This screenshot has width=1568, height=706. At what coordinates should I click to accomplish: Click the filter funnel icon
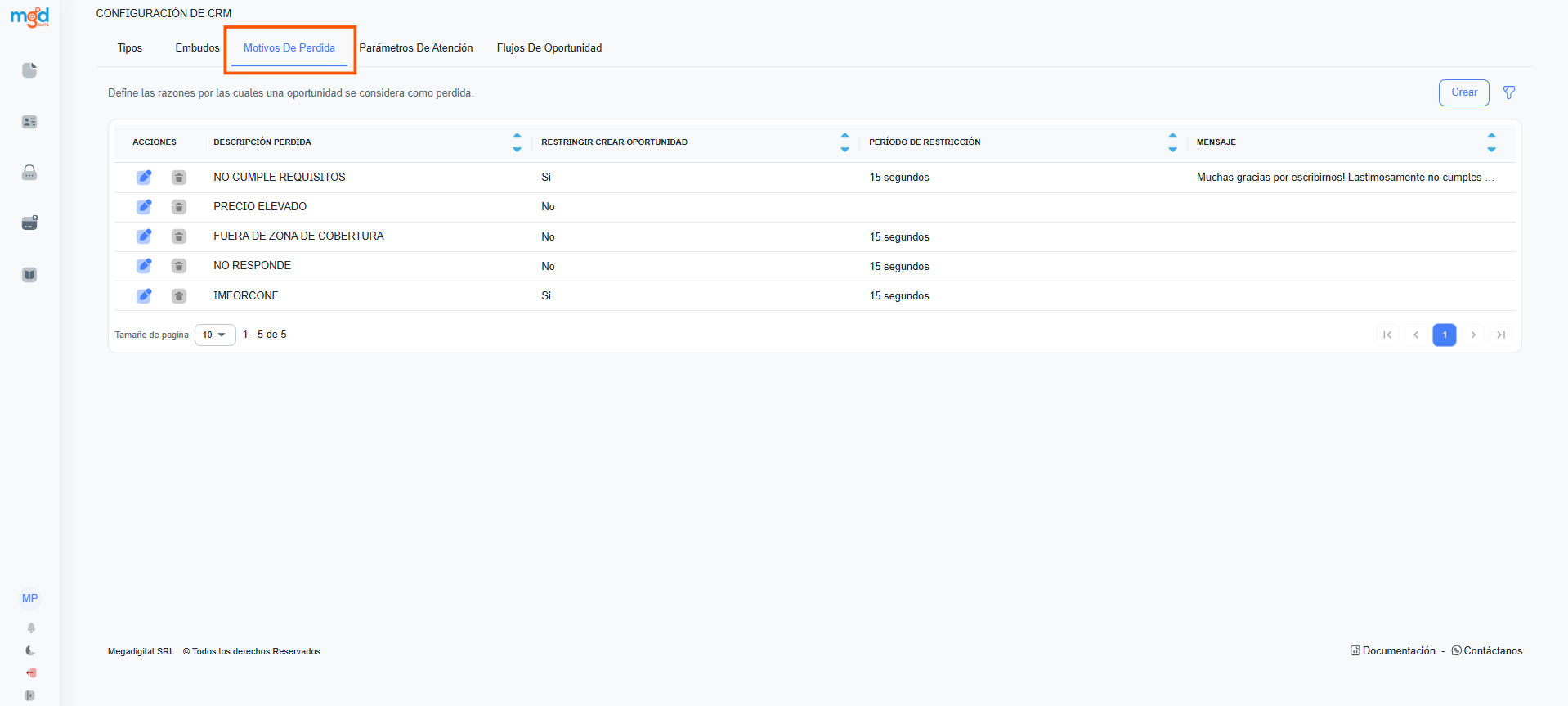1509,92
